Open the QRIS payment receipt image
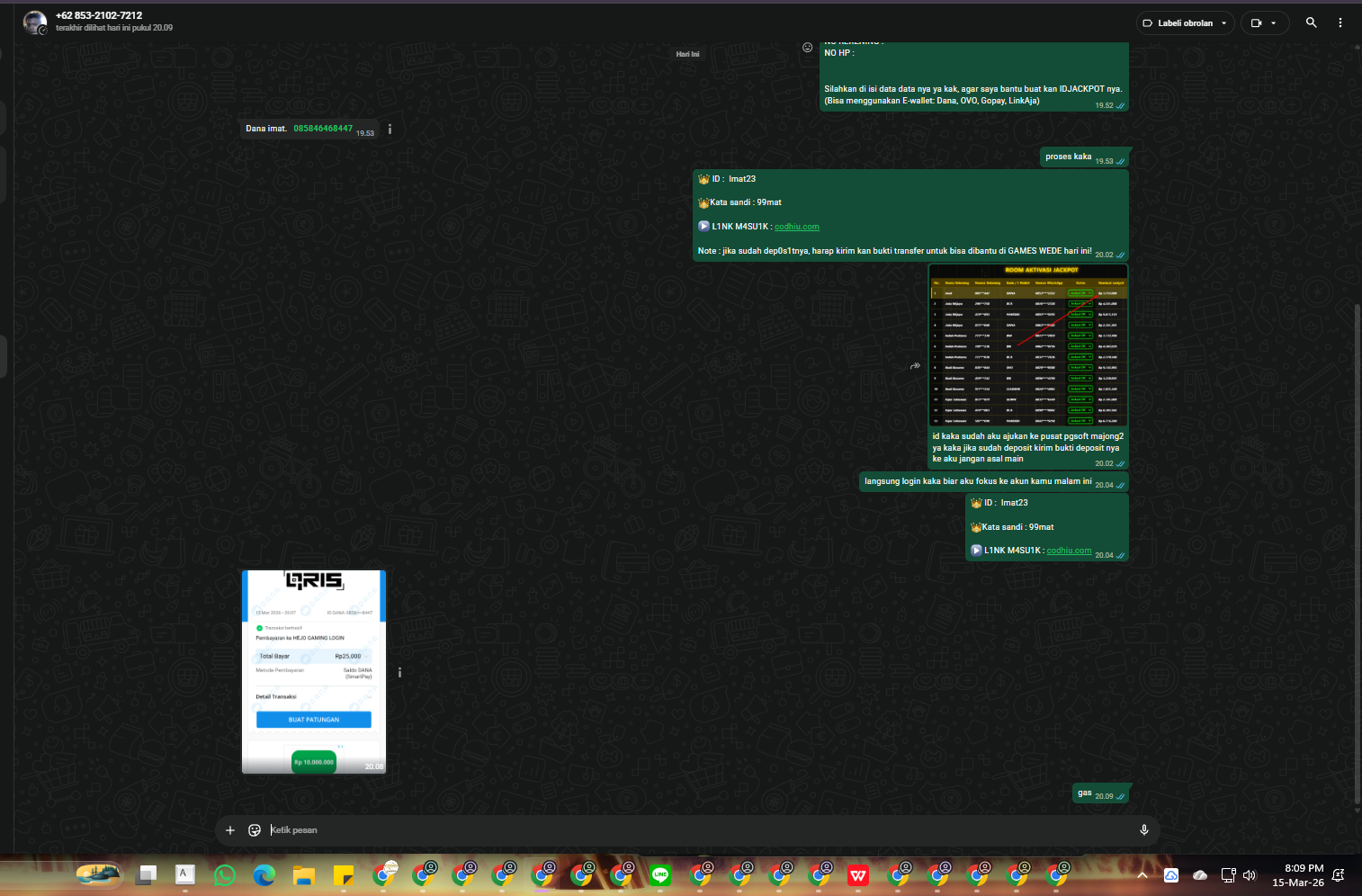1362x896 pixels. [314, 671]
